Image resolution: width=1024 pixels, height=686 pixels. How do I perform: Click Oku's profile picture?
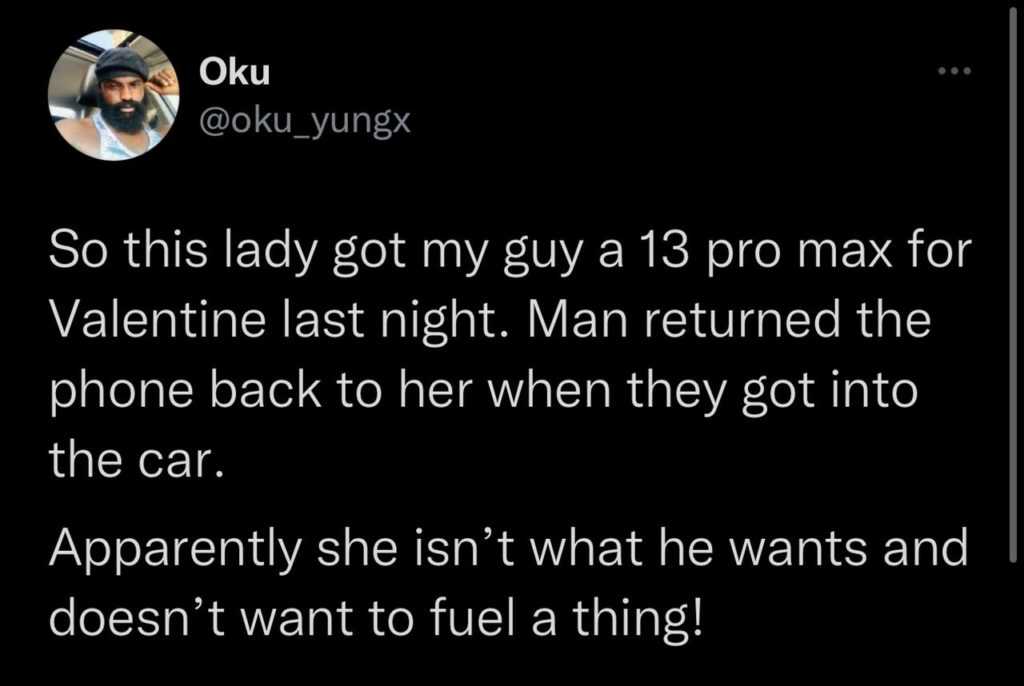112,98
